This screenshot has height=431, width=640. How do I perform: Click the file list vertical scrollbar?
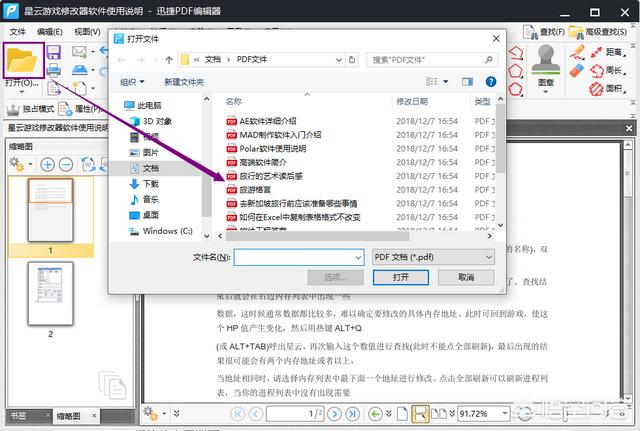pyautogui.click(x=501, y=139)
